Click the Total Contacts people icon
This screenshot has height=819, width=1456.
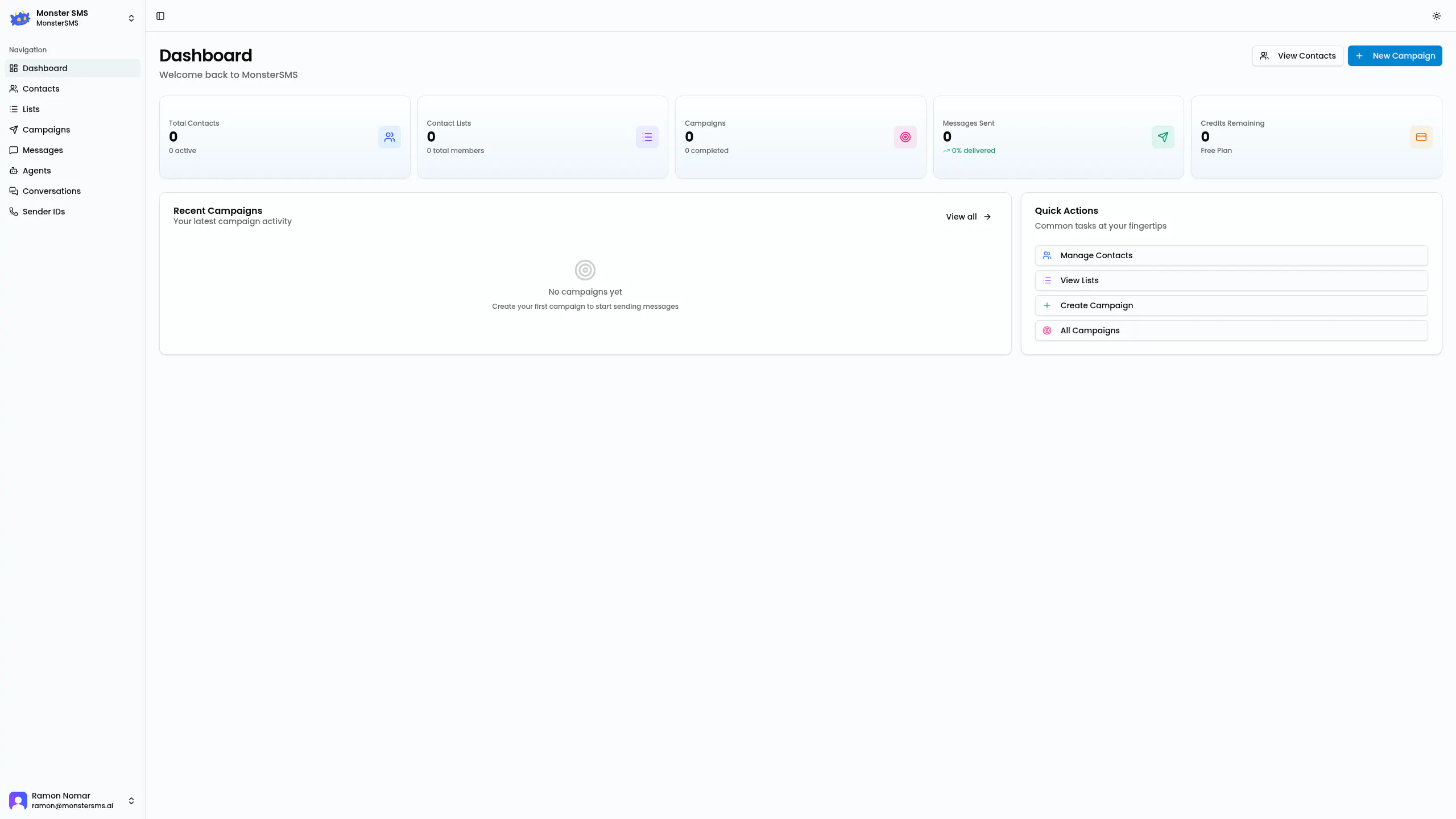[389, 137]
